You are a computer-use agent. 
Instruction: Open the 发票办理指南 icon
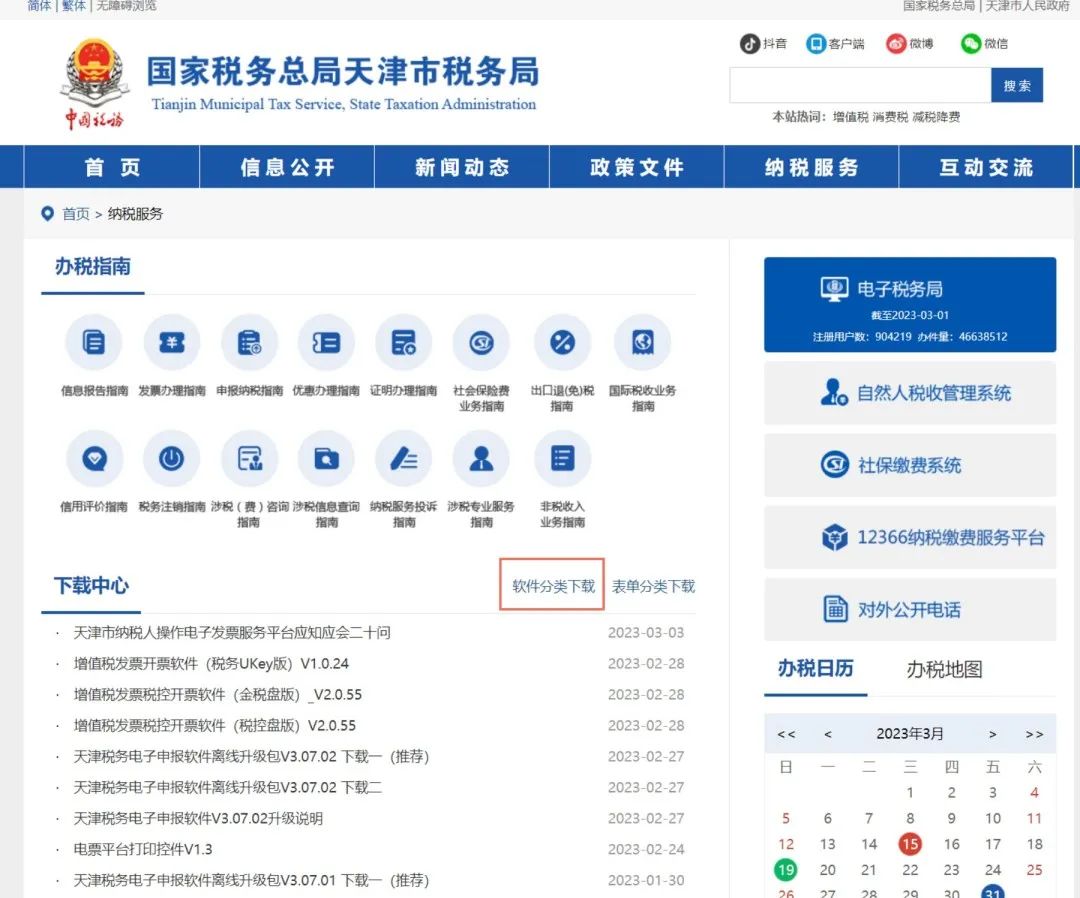click(x=172, y=343)
